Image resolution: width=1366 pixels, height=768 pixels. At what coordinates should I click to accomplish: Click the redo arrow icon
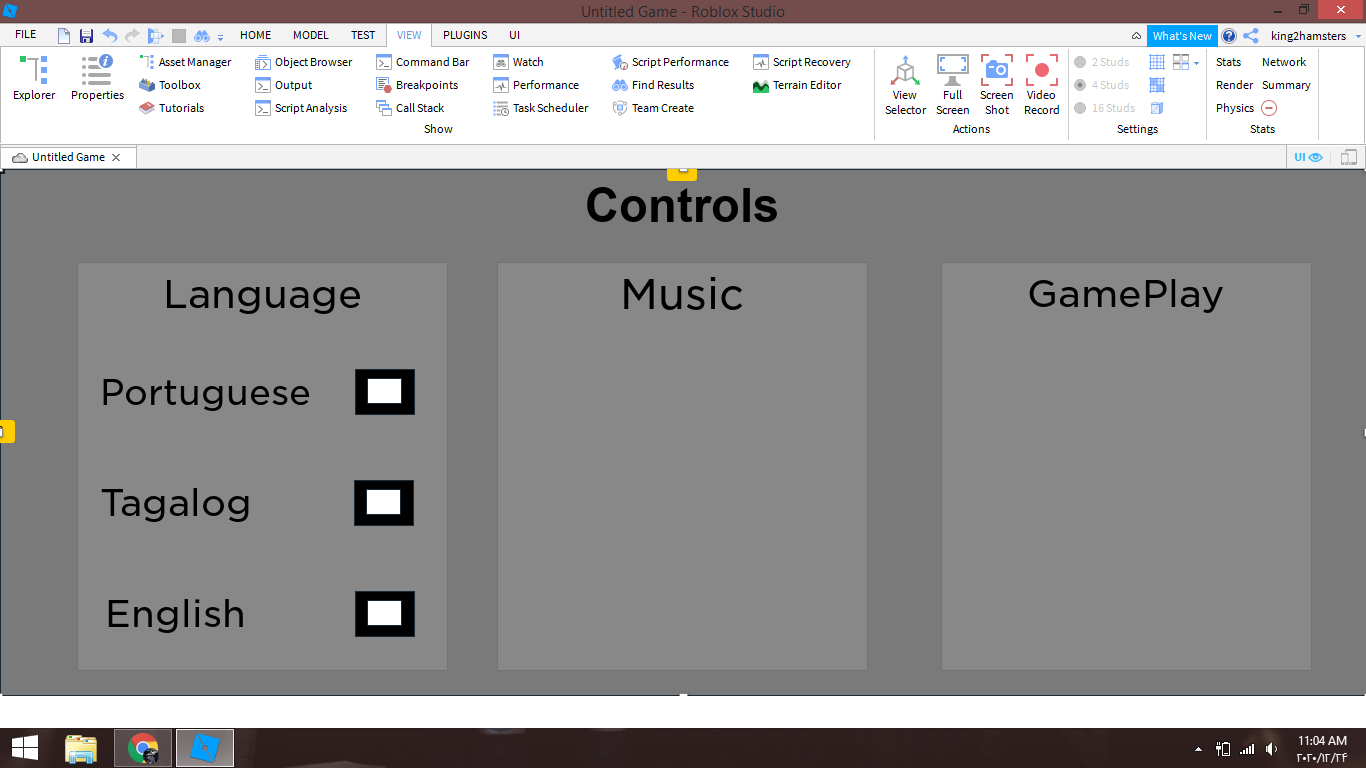tap(132, 36)
